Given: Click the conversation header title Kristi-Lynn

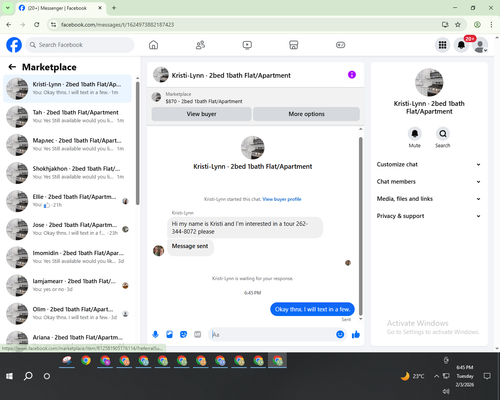Looking at the screenshot, I should [231, 75].
